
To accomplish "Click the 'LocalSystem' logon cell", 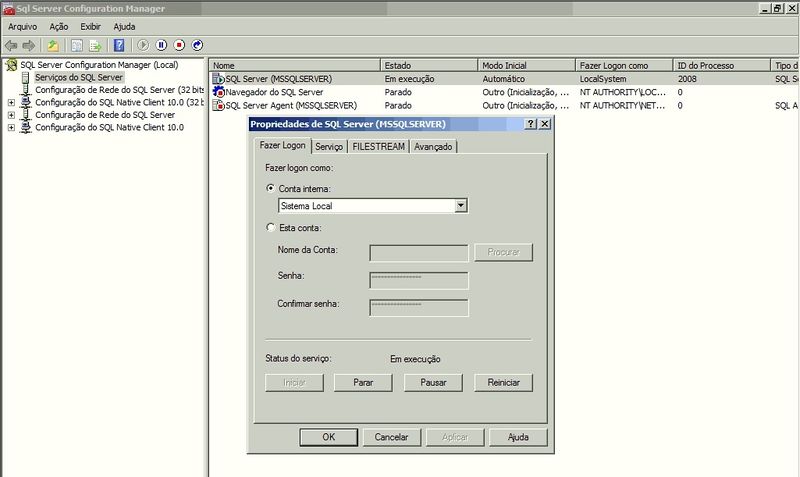I will tap(603, 79).
